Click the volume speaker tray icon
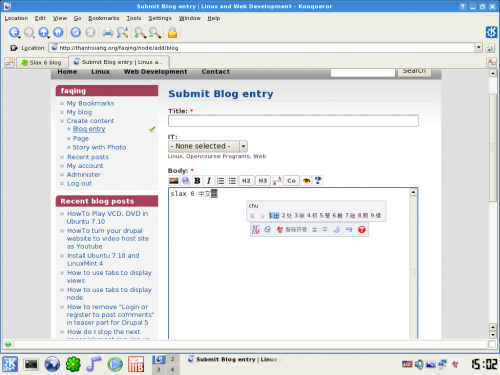Image resolution: width=500 pixels, height=375 pixels. point(419,364)
